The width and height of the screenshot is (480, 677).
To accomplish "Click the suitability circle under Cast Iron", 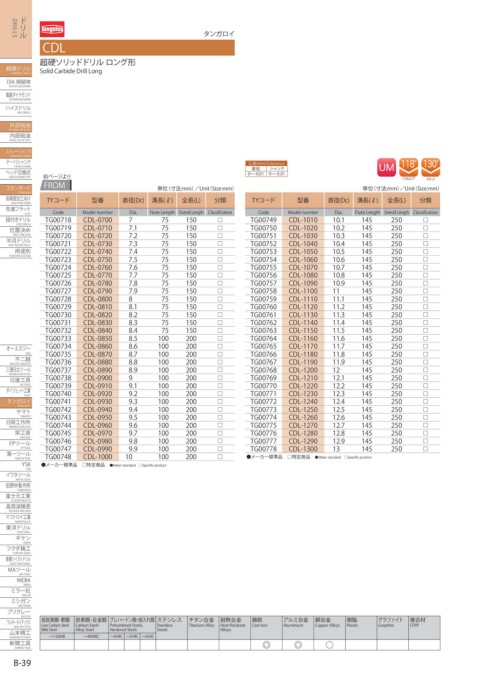I will click(x=266, y=645).
